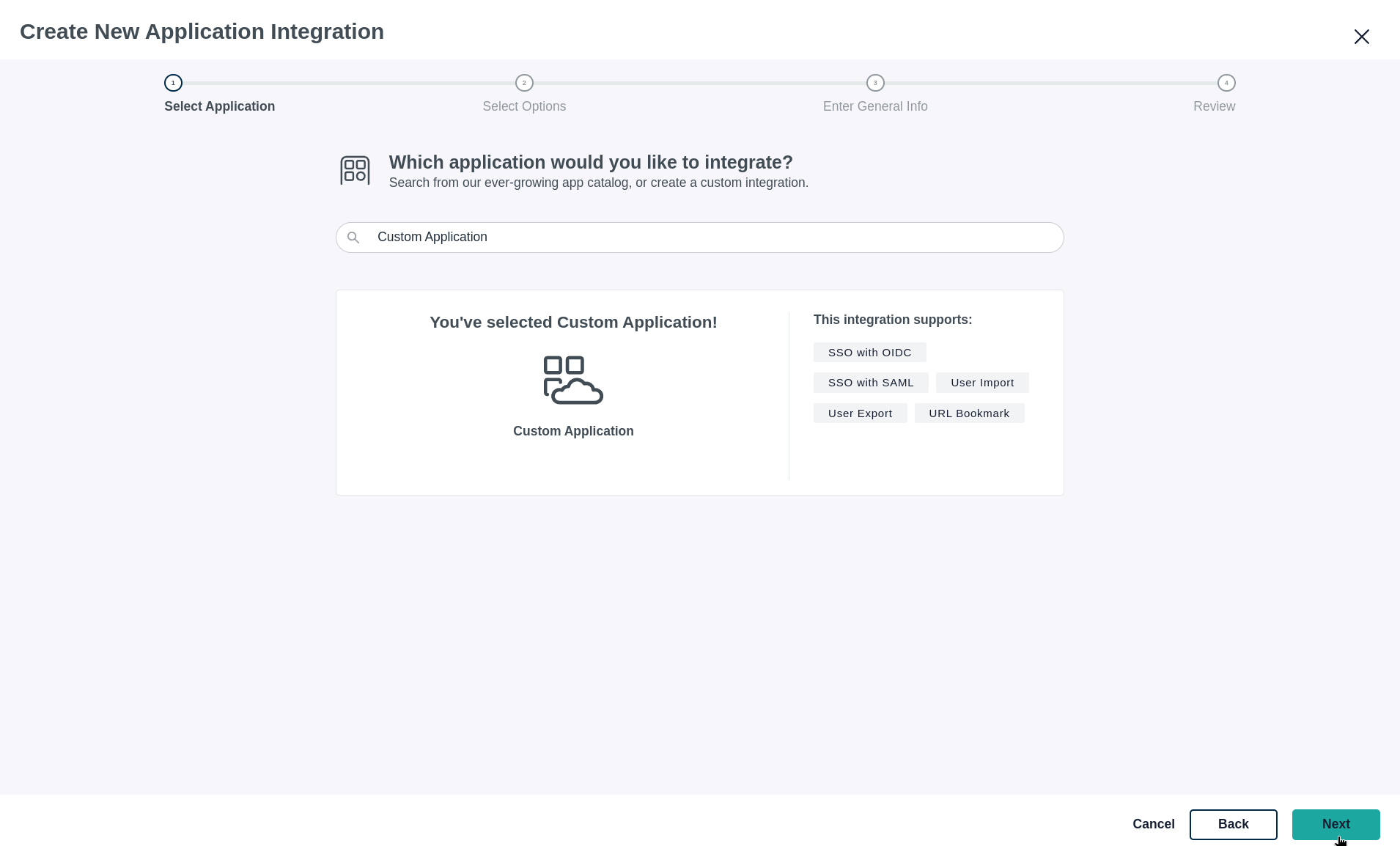Select step 4 circle in the progress bar
Image resolution: width=1400 pixels, height=846 pixels.
pos(1226,83)
